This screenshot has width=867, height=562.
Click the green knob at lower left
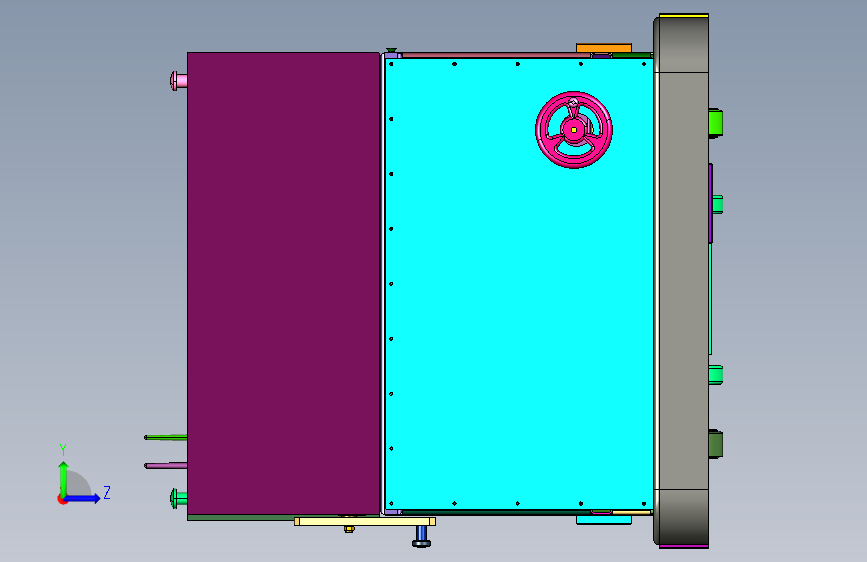coord(179,499)
